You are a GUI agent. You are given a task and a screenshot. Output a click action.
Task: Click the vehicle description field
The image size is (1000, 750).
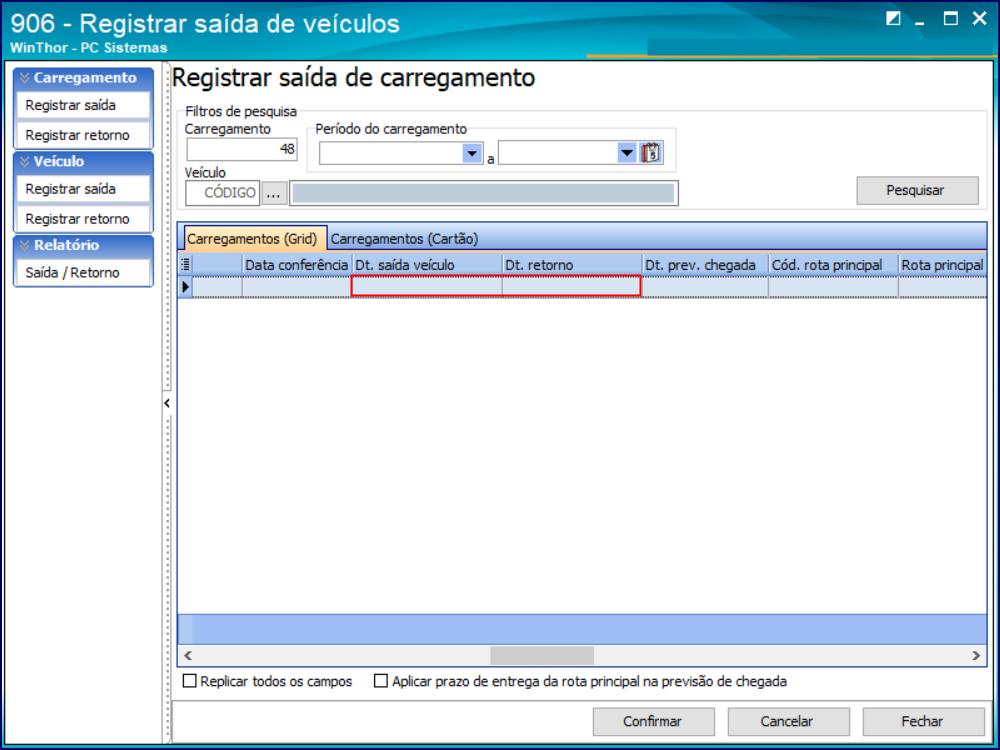click(483, 193)
